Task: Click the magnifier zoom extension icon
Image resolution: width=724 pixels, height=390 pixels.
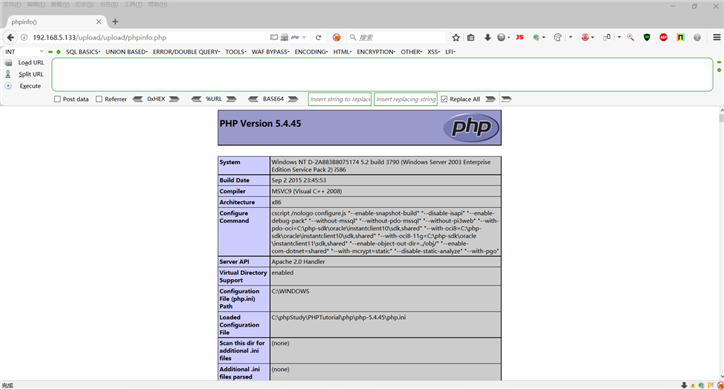Action: (x=630, y=37)
